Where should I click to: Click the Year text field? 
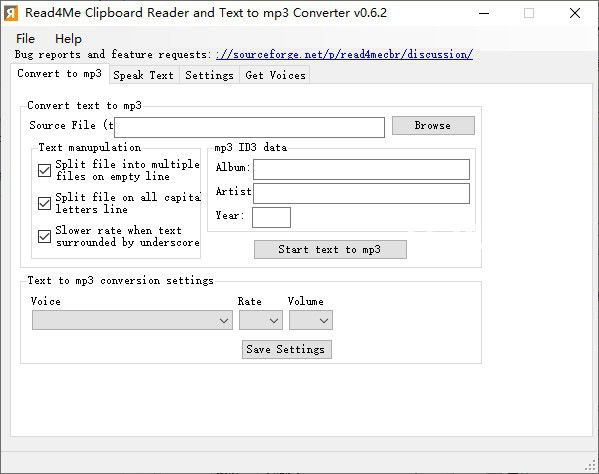(x=271, y=217)
